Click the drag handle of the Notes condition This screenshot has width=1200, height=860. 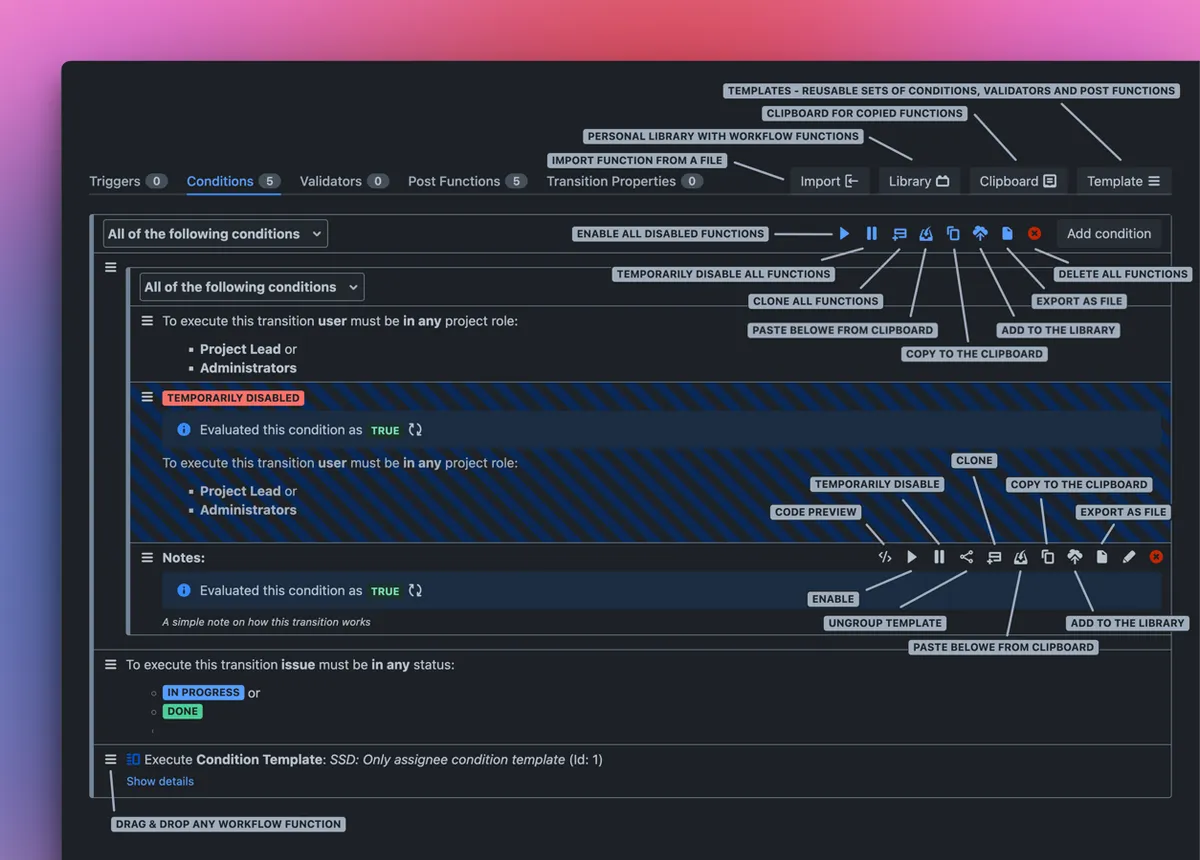point(147,557)
